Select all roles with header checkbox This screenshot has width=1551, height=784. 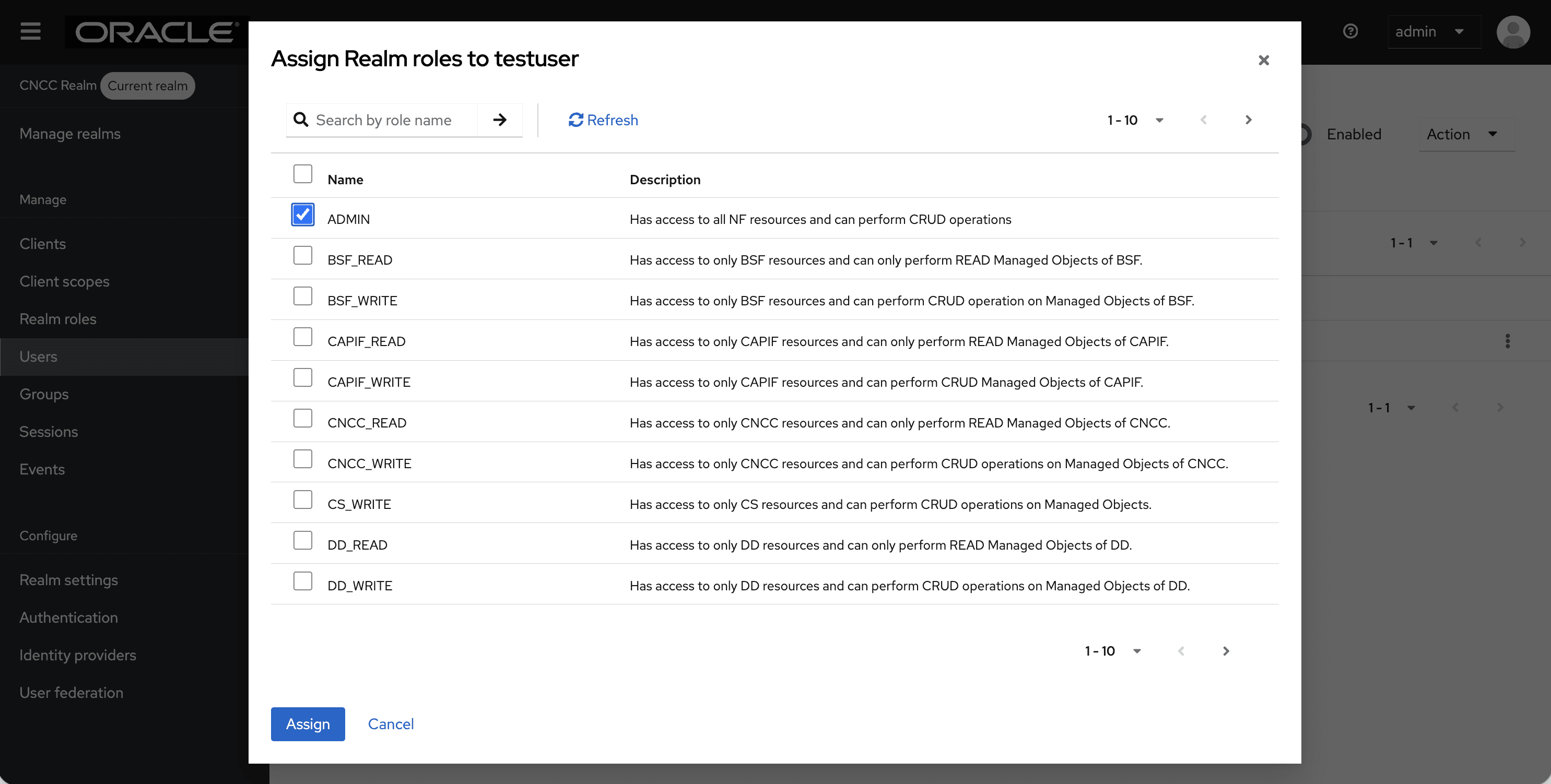[302, 174]
